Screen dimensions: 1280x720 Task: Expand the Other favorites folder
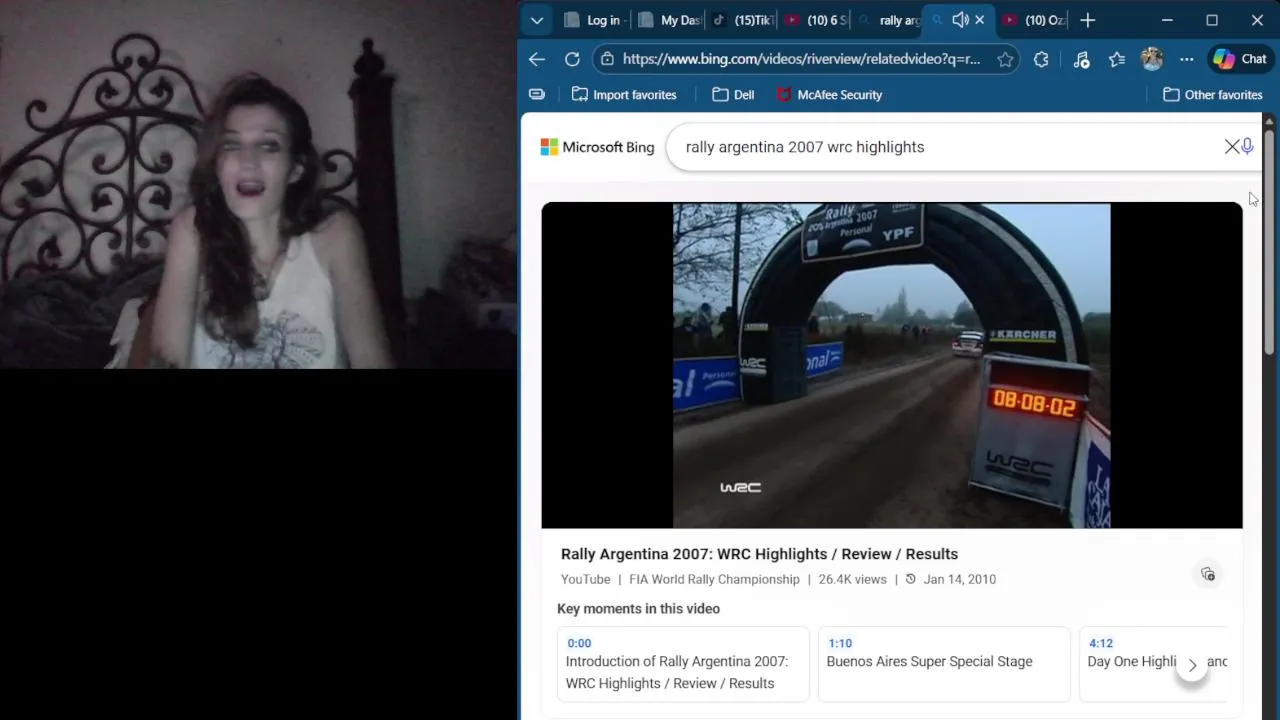1212,95
